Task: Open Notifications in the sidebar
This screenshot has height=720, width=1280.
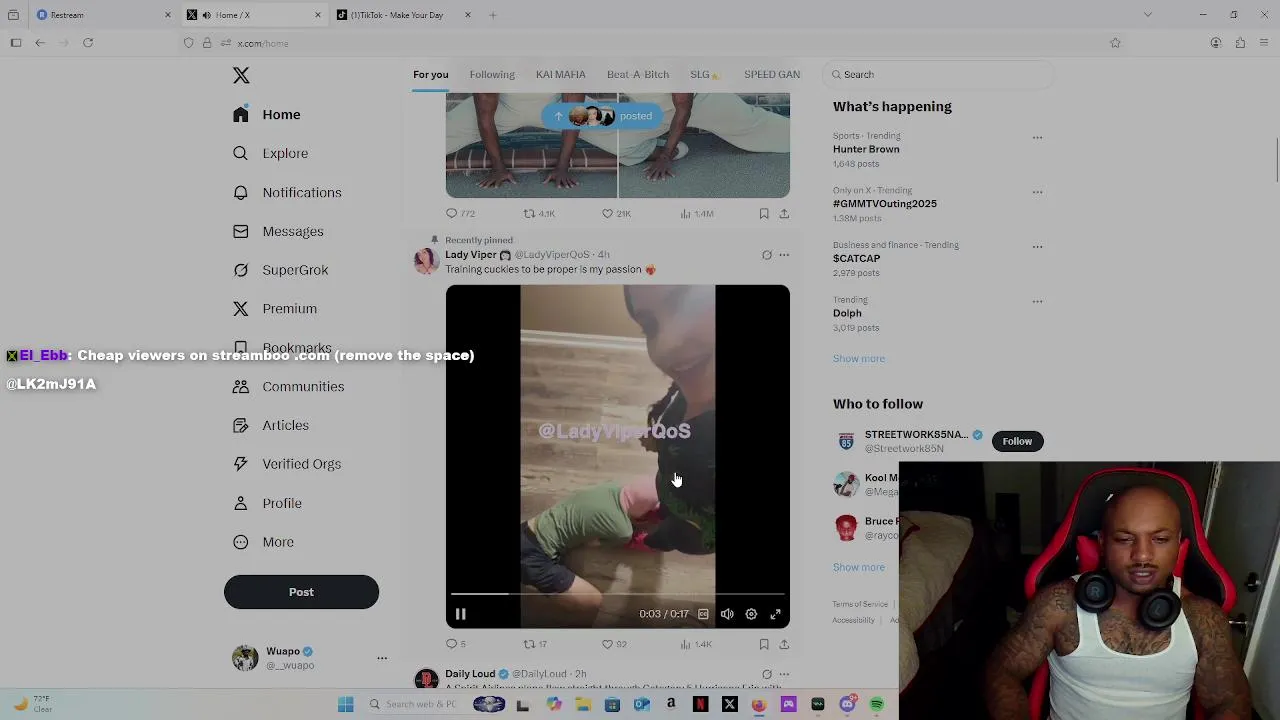Action: tap(287, 192)
